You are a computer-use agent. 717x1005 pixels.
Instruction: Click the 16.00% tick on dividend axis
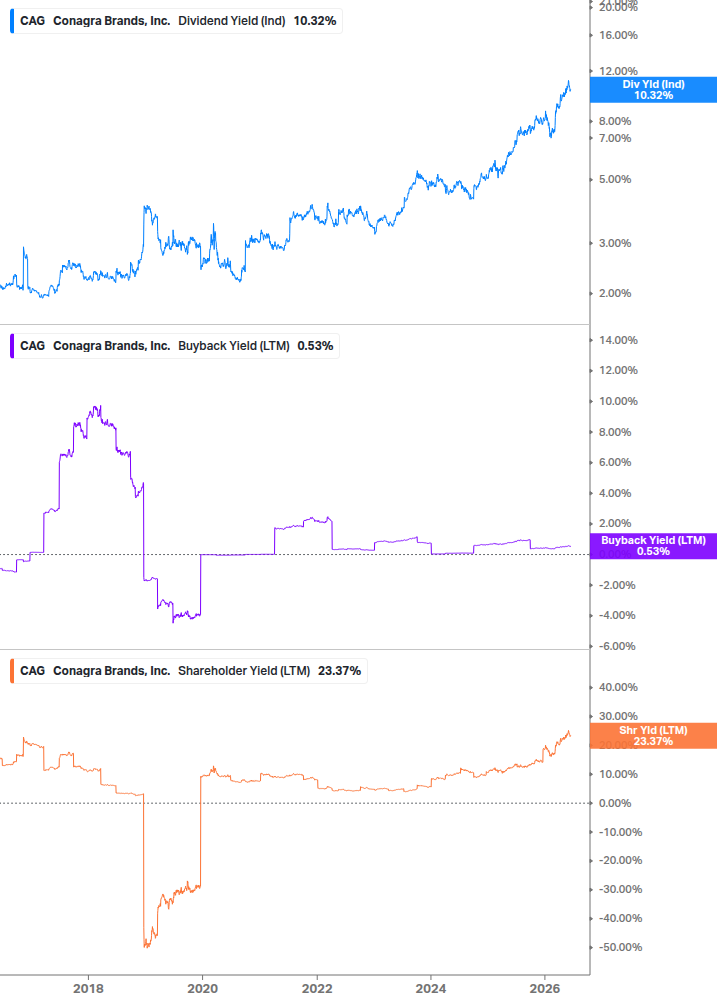point(618,35)
